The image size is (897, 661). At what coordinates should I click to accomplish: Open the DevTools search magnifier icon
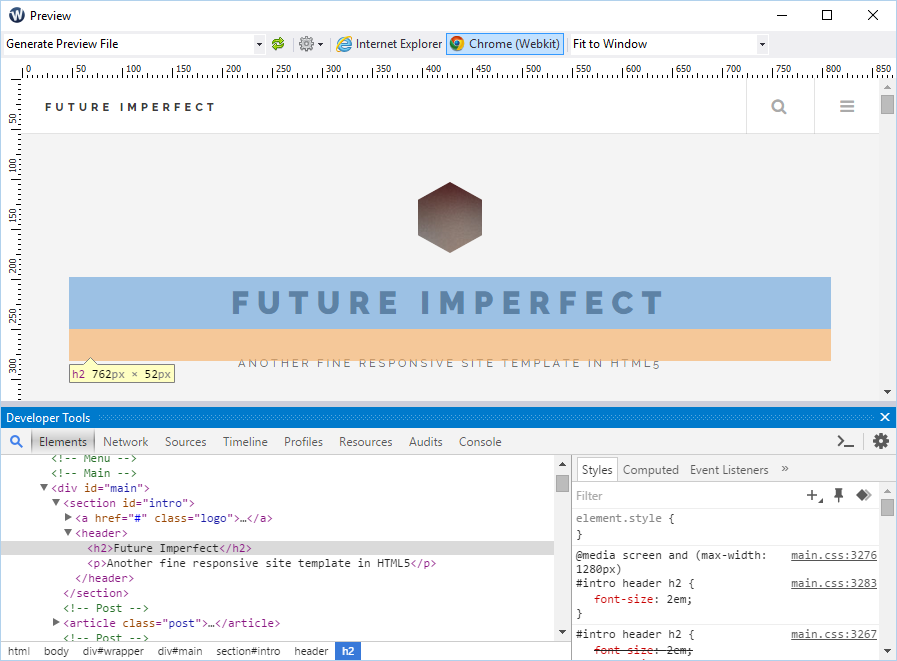[x=16, y=441]
